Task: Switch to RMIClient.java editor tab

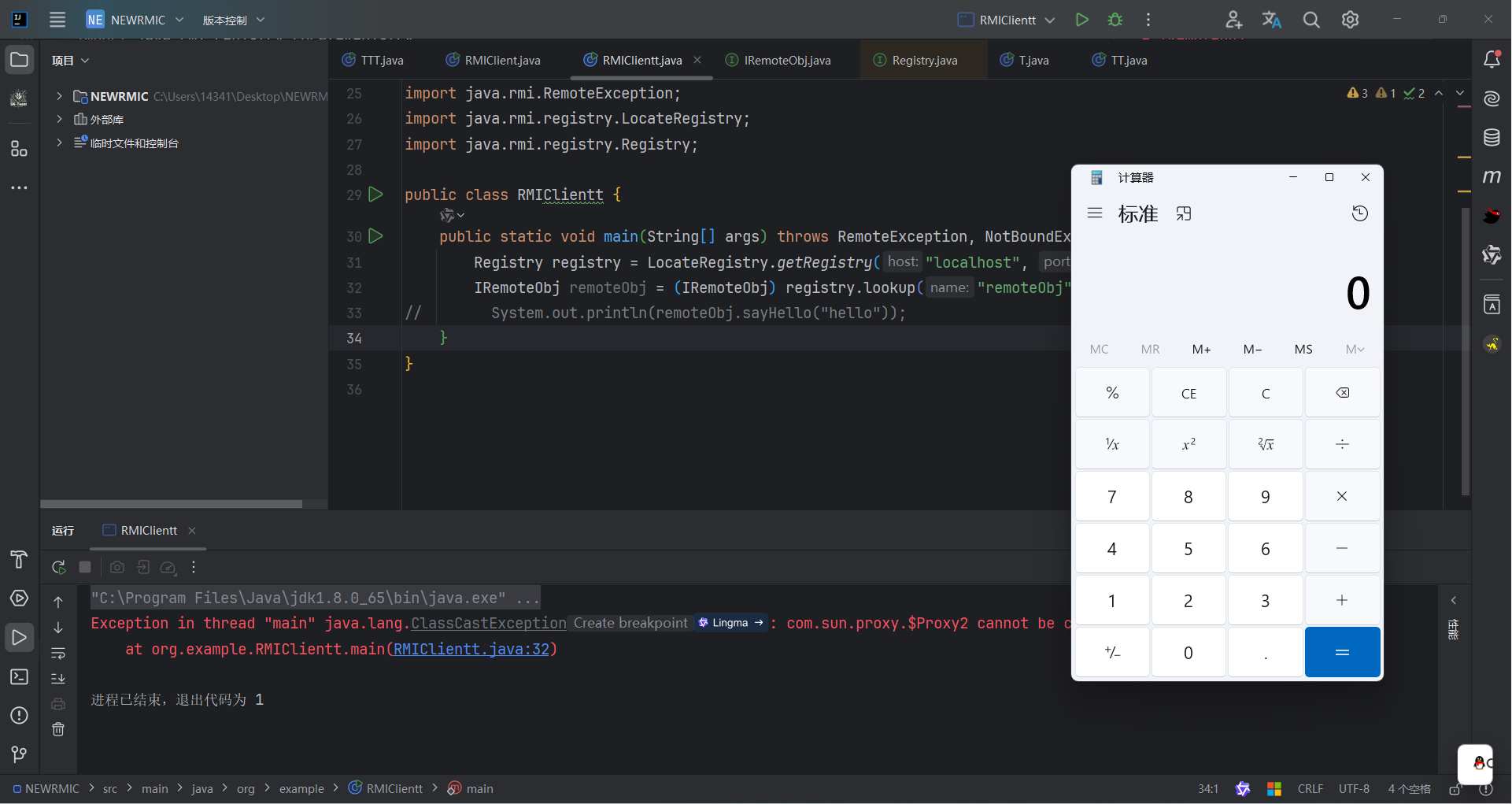Action: (494, 61)
